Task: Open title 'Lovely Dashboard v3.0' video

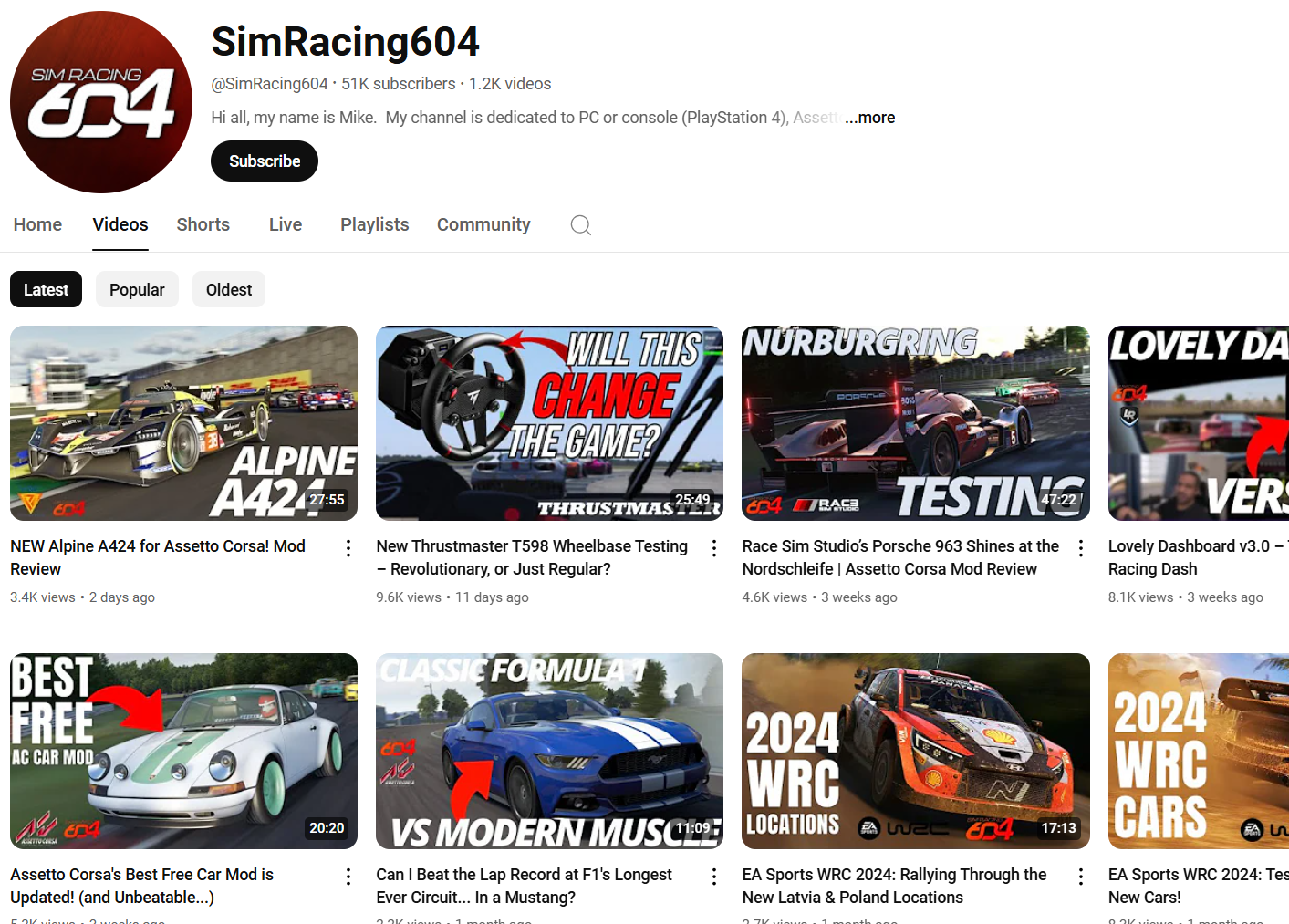Action: 1198,557
